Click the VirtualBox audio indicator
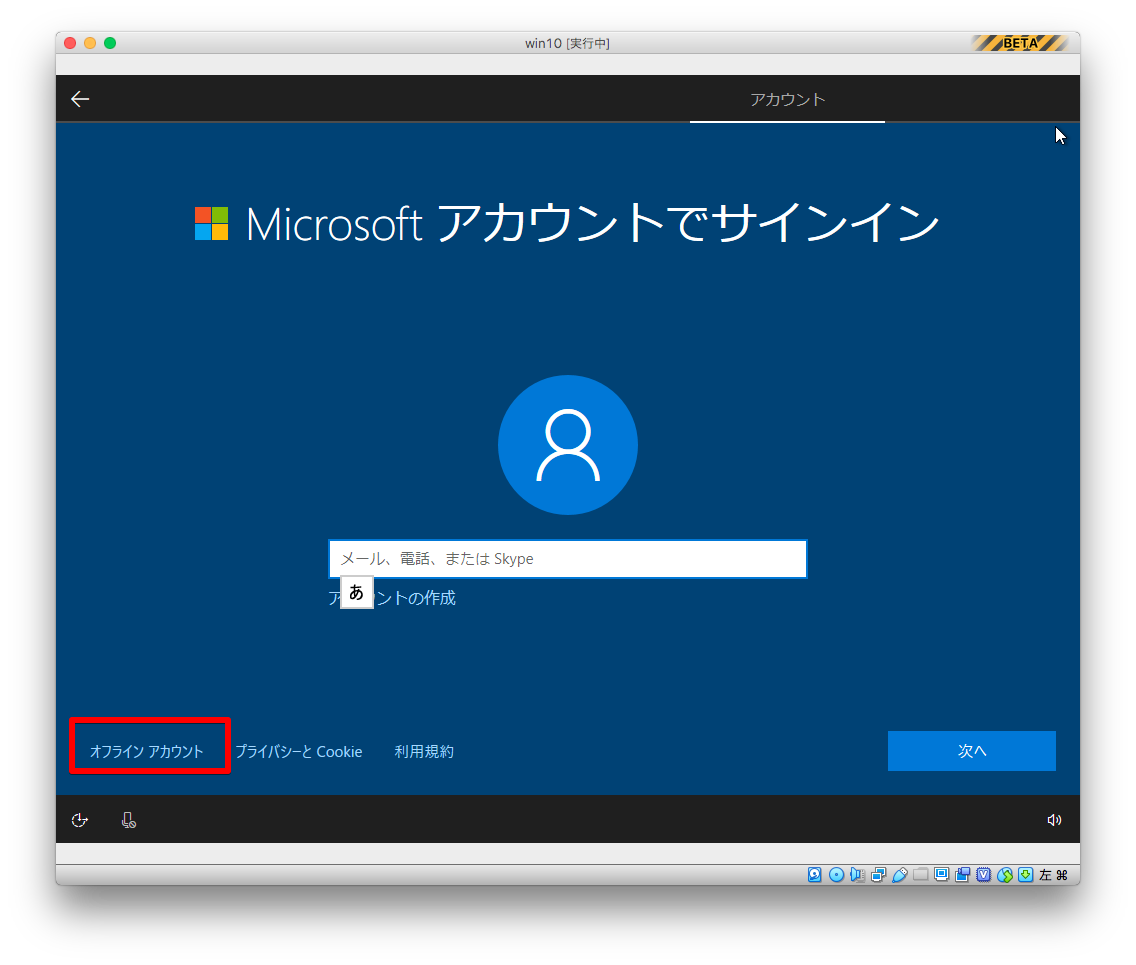Screen dimensions: 1136x965 [857, 874]
